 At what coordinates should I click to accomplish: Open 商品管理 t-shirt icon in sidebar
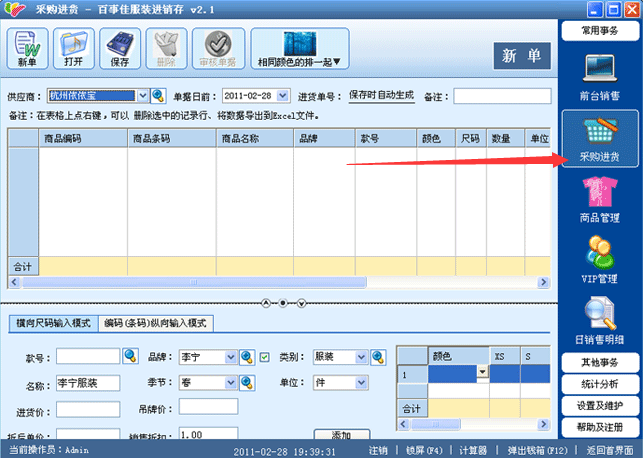pos(600,200)
